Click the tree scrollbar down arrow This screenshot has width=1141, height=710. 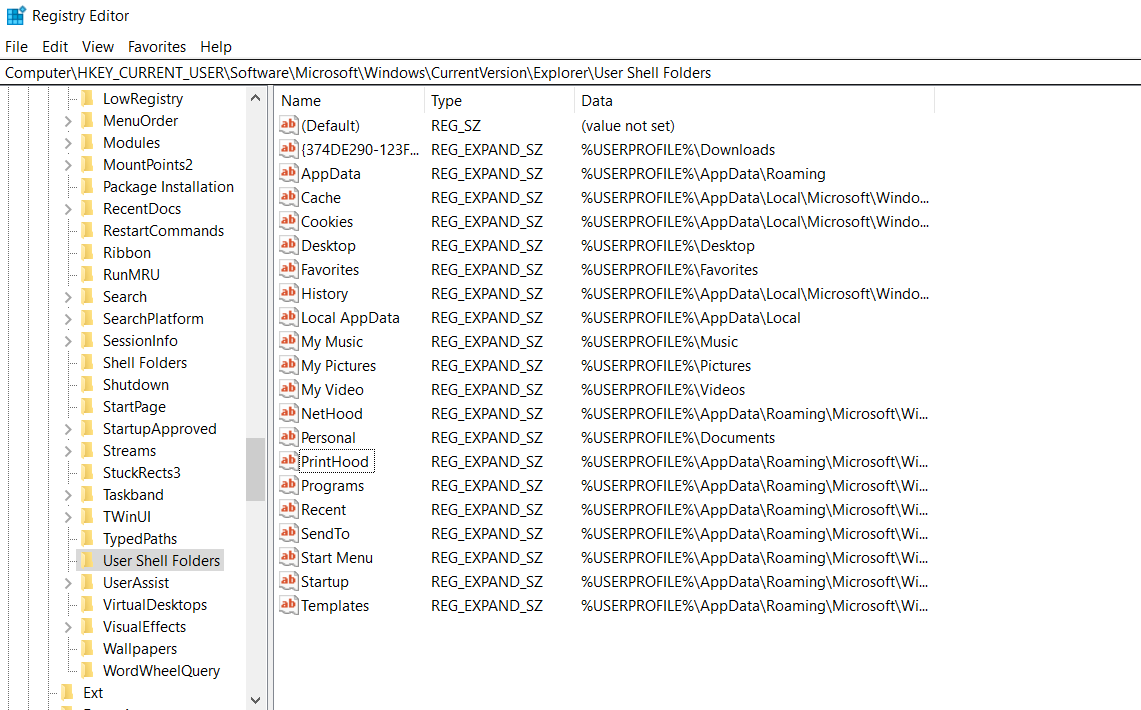[255, 700]
